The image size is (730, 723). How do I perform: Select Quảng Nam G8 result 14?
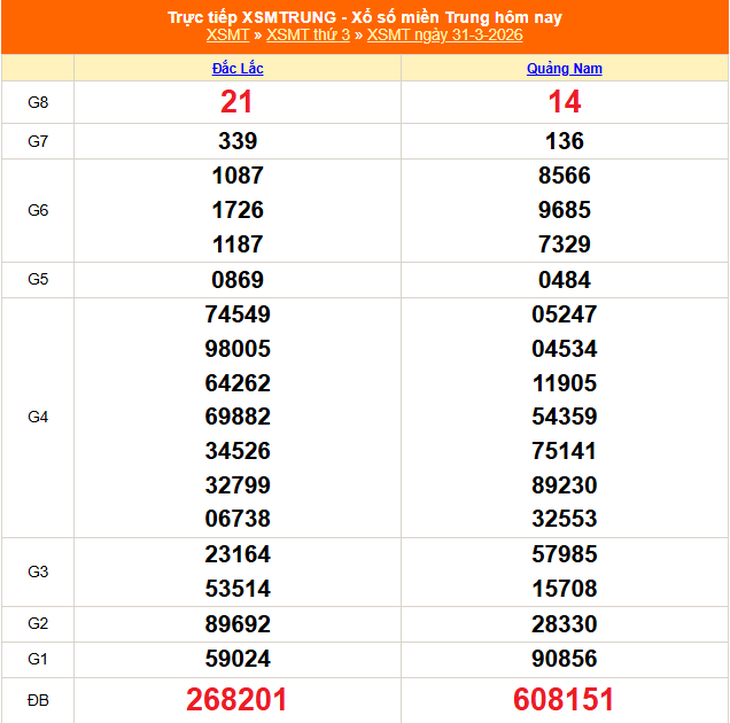(x=564, y=102)
